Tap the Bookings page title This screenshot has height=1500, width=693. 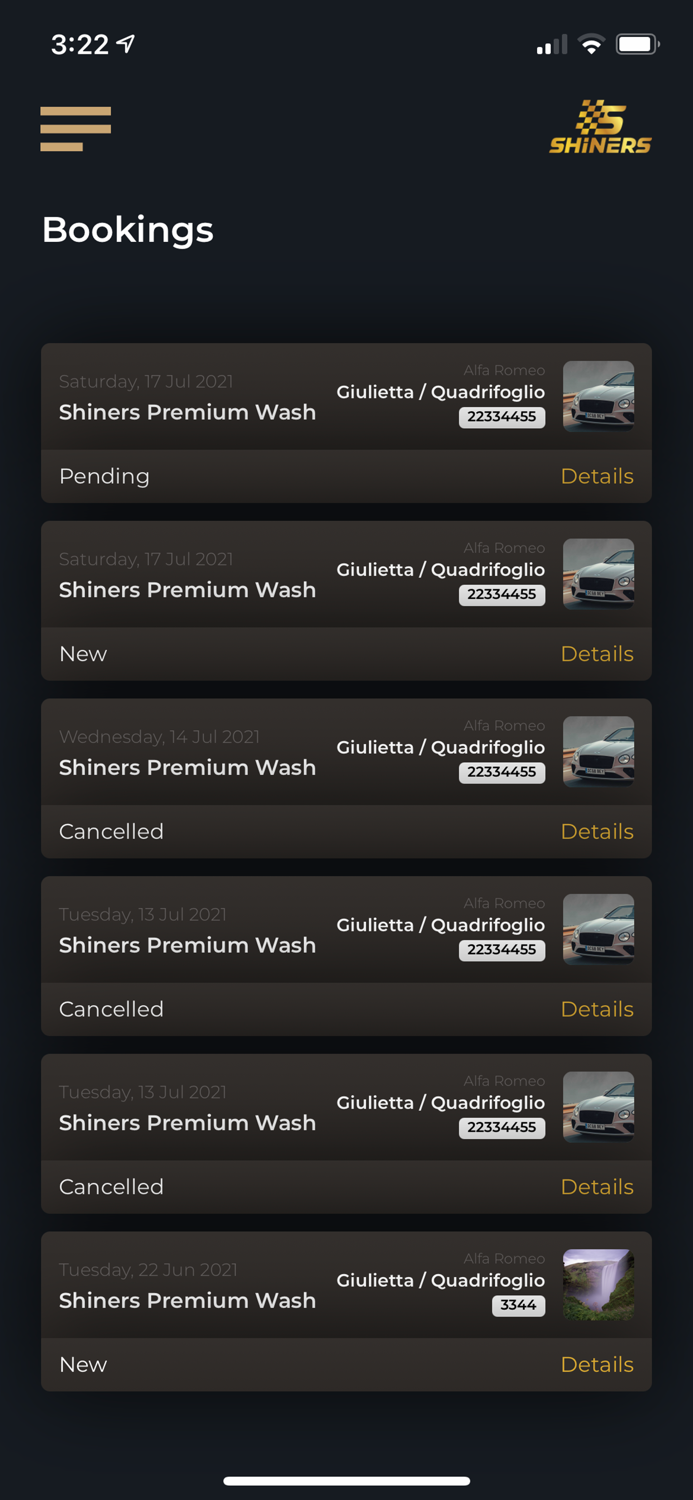(127, 230)
